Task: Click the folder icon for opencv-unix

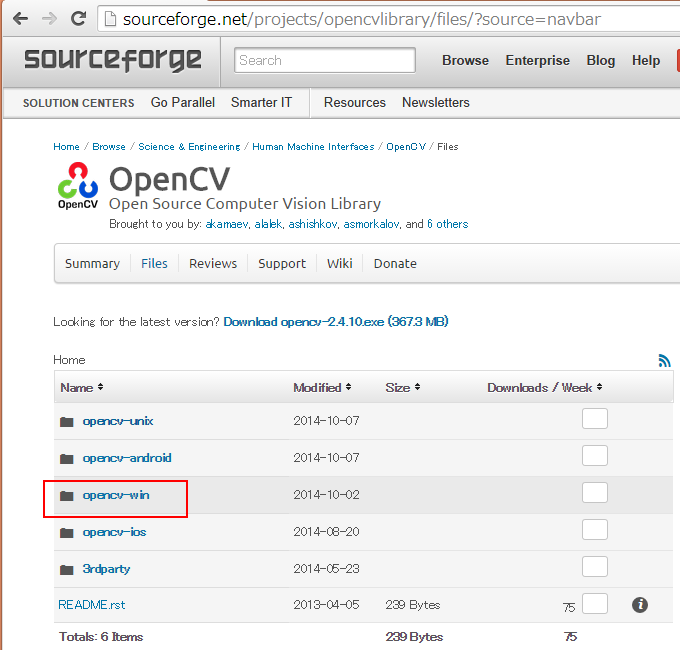Action: [66, 421]
